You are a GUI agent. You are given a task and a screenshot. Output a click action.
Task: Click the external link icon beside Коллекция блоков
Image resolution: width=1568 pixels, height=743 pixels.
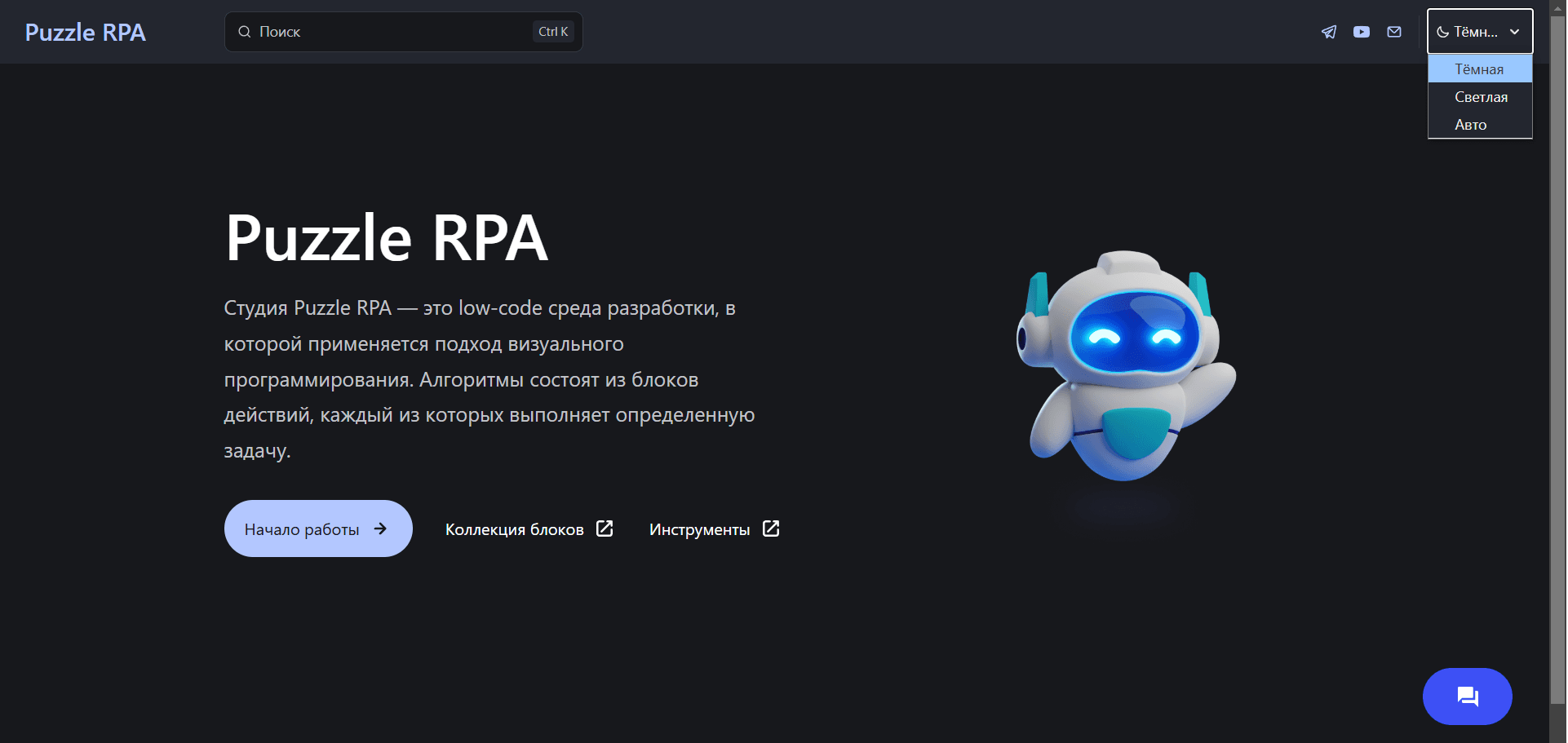pyautogui.click(x=605, y=529)
